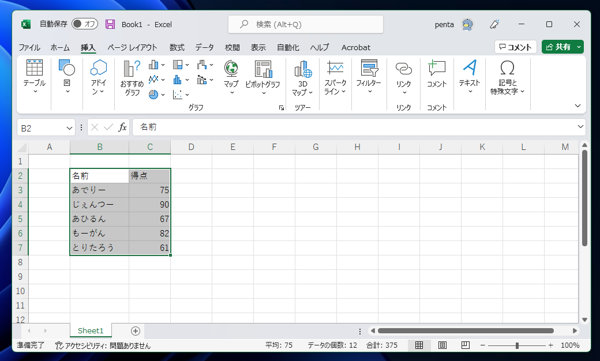This screenshot has height=361, width=600.
Task: Click the search box (検索)
Action: (306, 25)
